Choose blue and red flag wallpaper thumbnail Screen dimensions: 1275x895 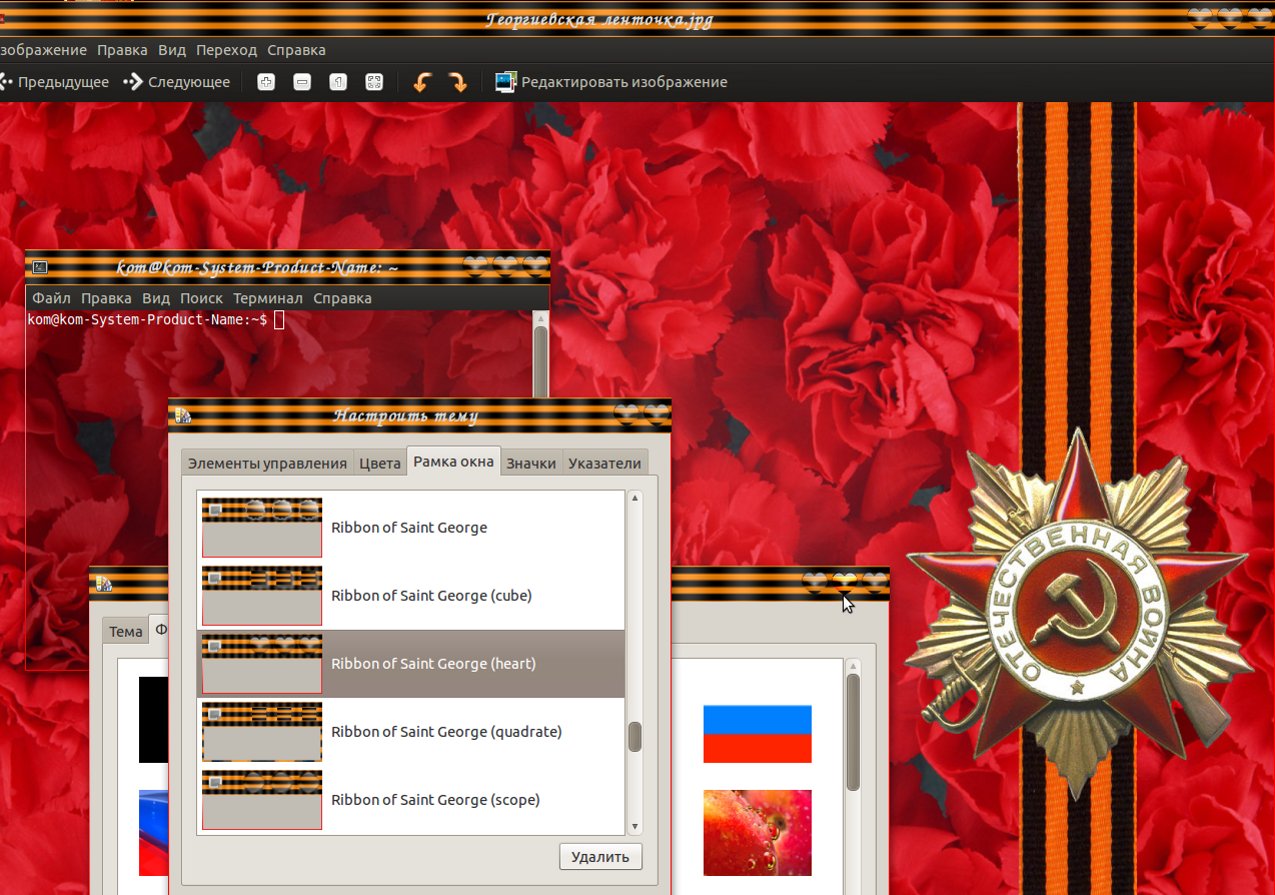[x=757, y=733]
